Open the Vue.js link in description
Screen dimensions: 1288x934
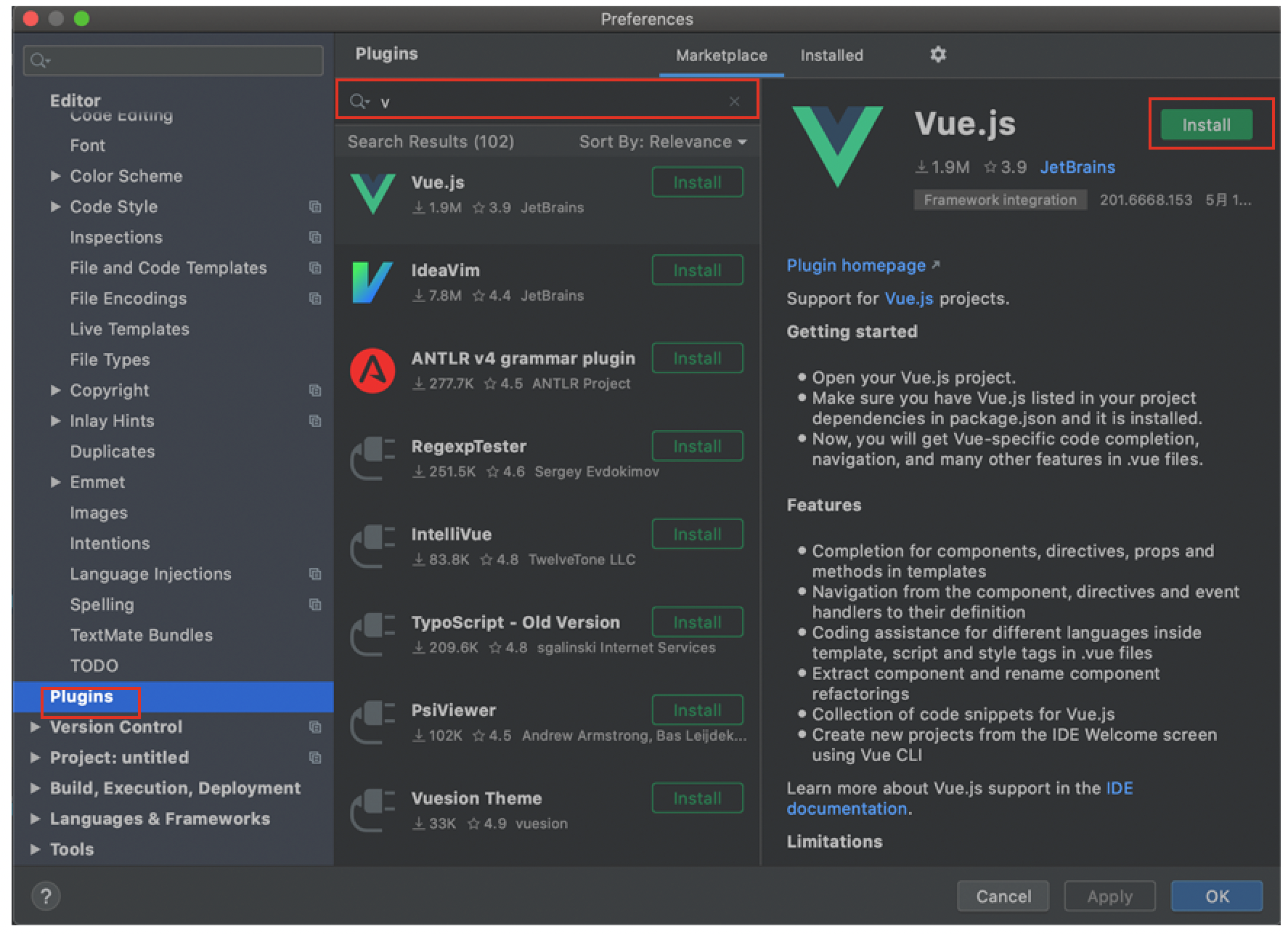coord(909,299)
